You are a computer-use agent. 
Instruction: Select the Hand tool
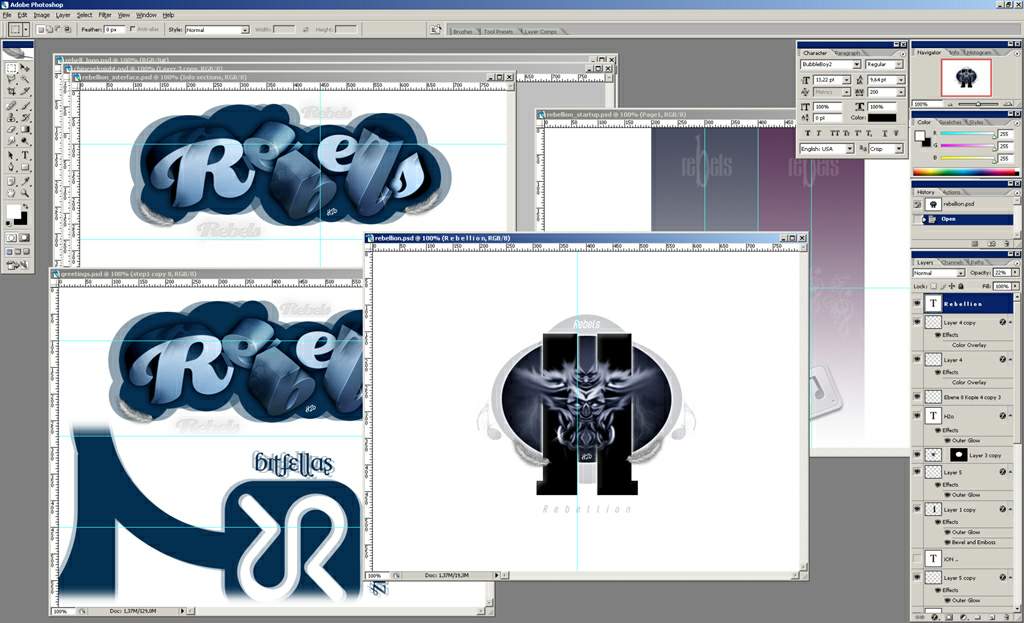point(11,193)
